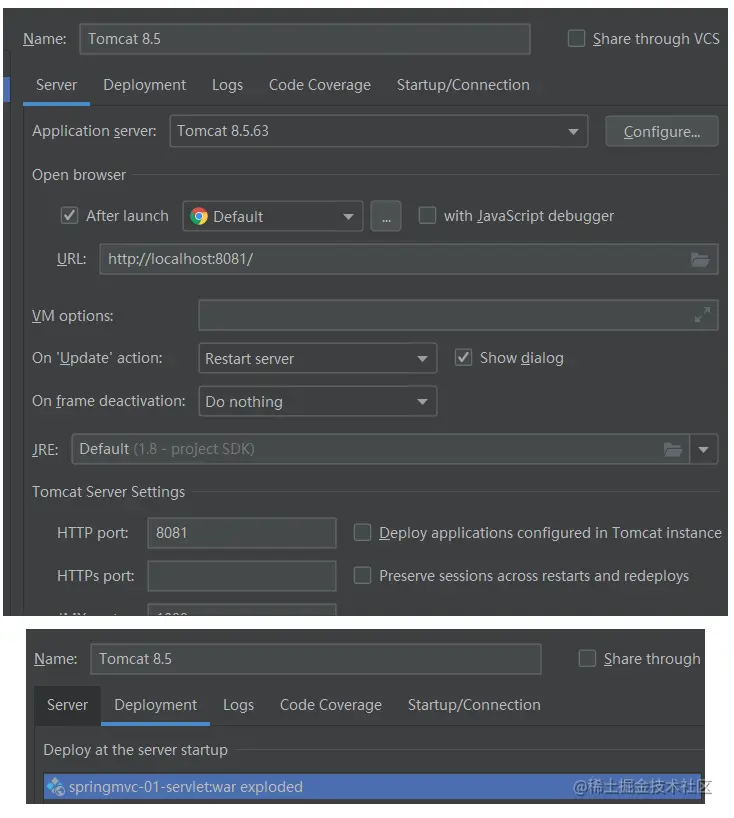The width and height of the screenshot is (734, 818).
Task: Open the Logs tab in upper dialog
Action: [227, 85]
